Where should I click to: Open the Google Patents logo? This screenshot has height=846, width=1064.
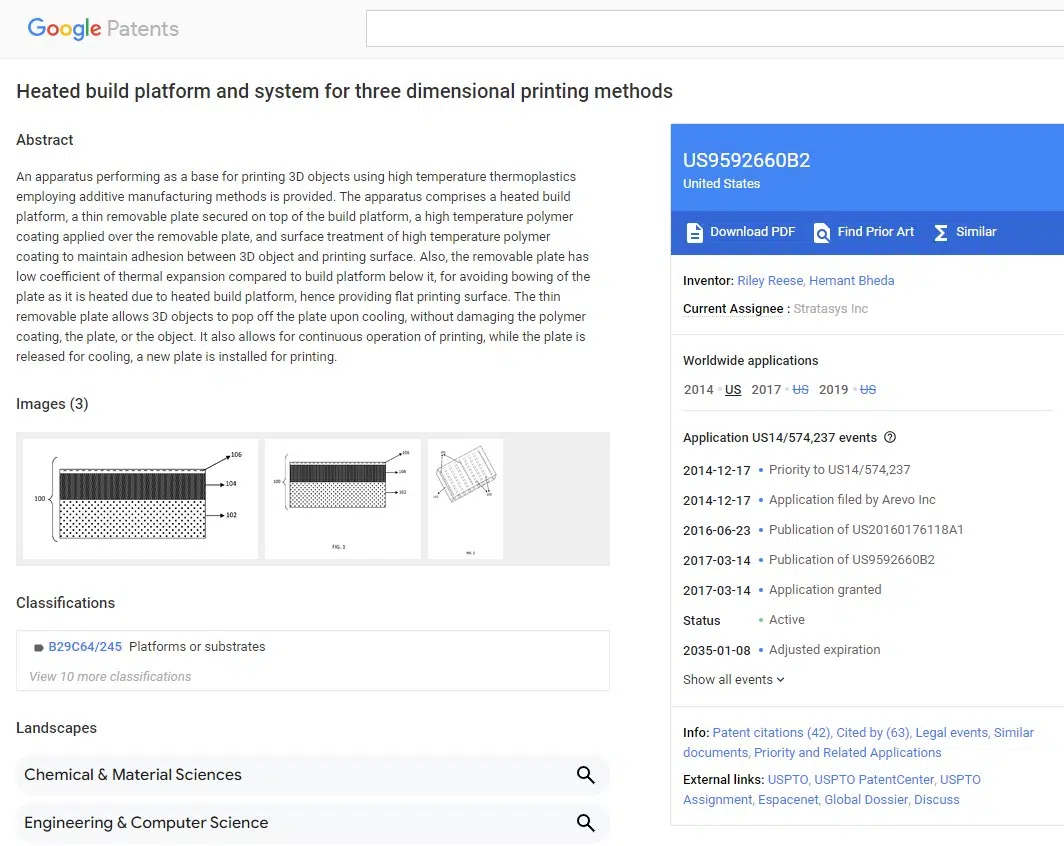click(x=103, y=28)
